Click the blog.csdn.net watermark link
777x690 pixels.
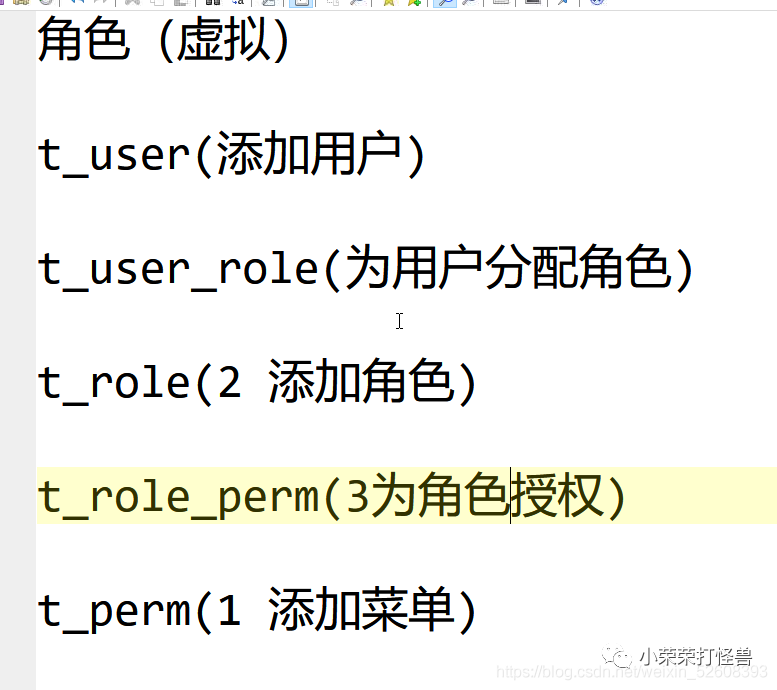[x=632, y=672]
